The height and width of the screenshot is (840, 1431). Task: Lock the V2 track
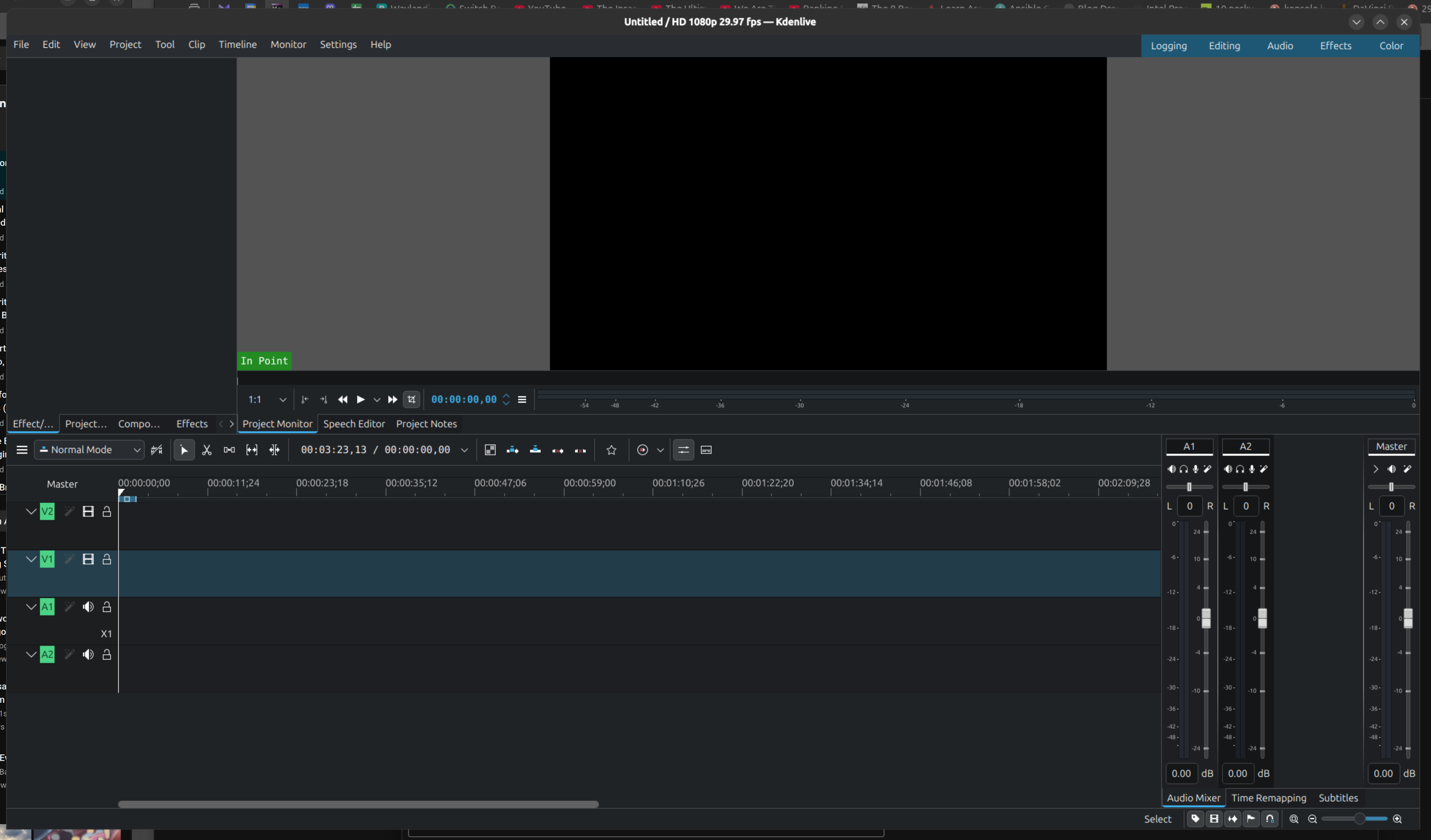pyautogui.click(x=106, y=512)
